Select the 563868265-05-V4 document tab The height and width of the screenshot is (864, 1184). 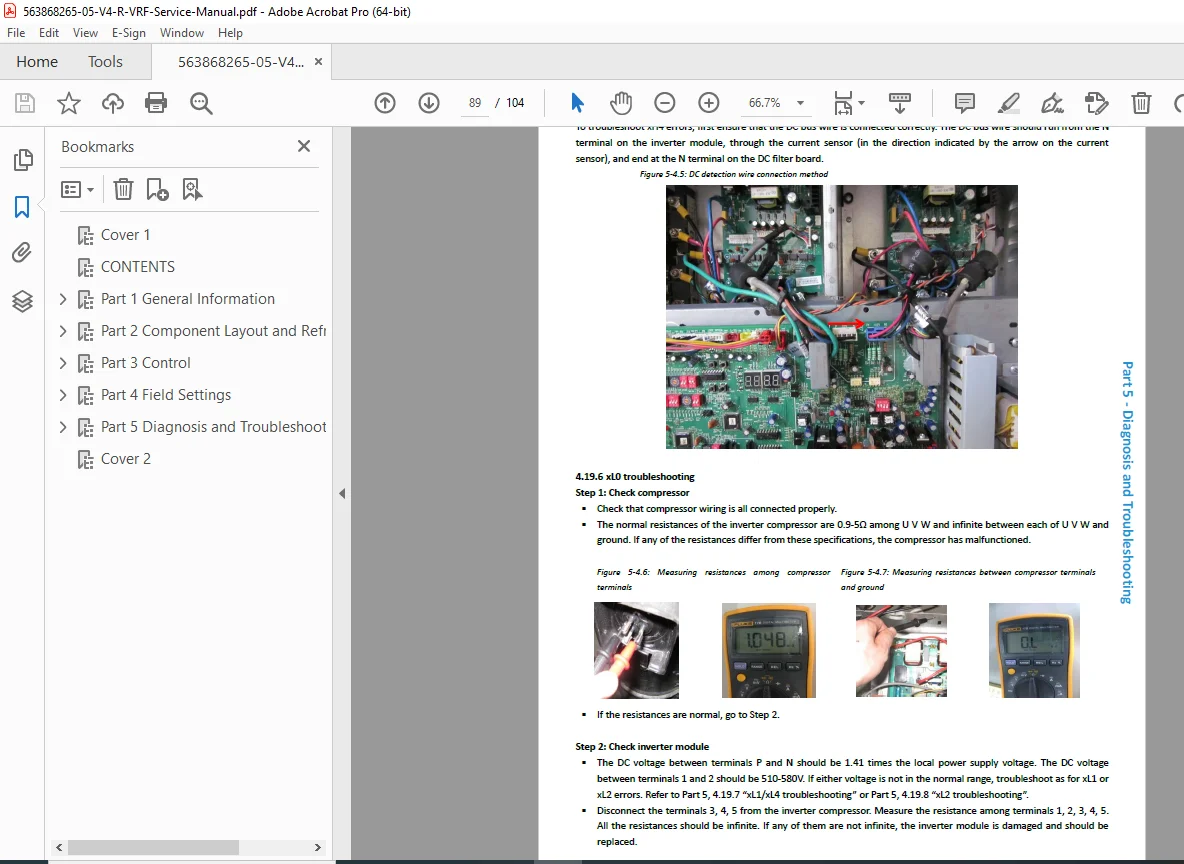tap(241, 62)
